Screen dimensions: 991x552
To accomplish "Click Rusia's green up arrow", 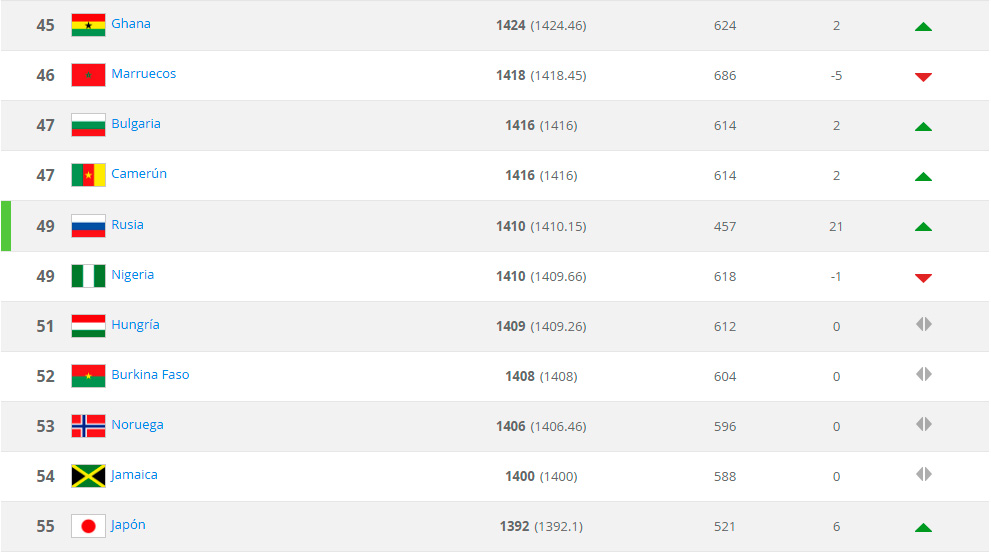I will pyautogui.click(x=923, y=227).
